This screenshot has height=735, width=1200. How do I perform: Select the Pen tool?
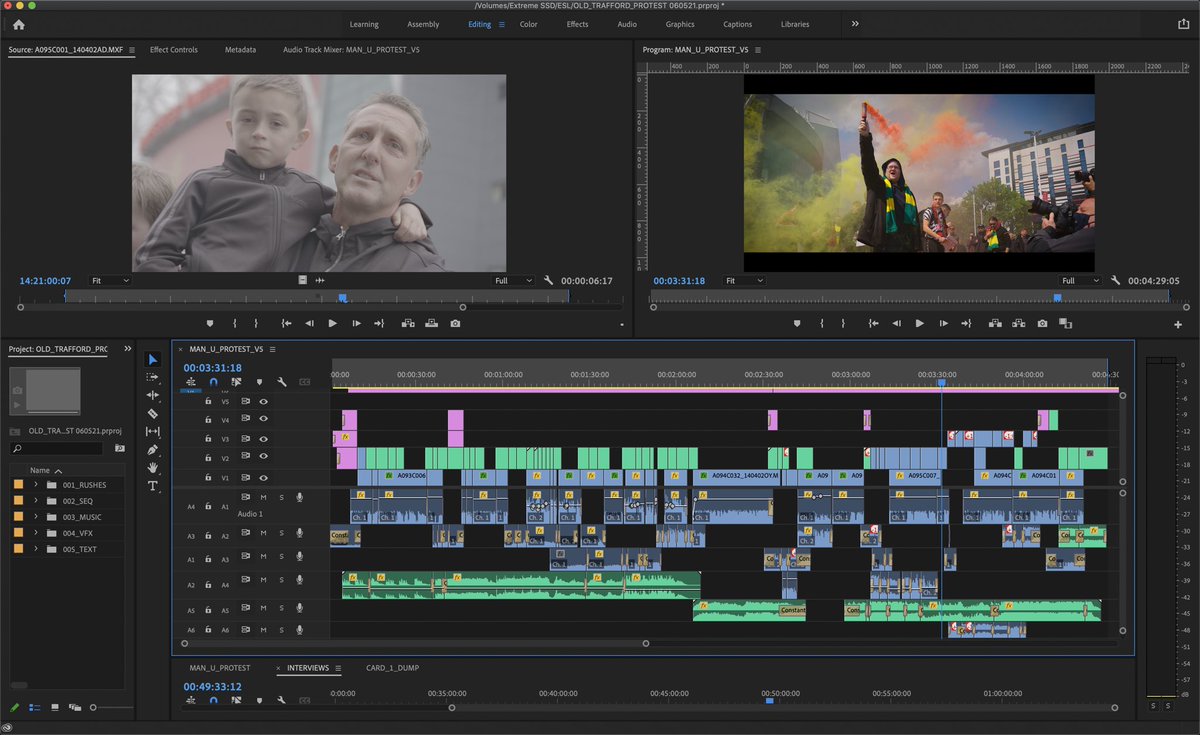tap(153, 448)
